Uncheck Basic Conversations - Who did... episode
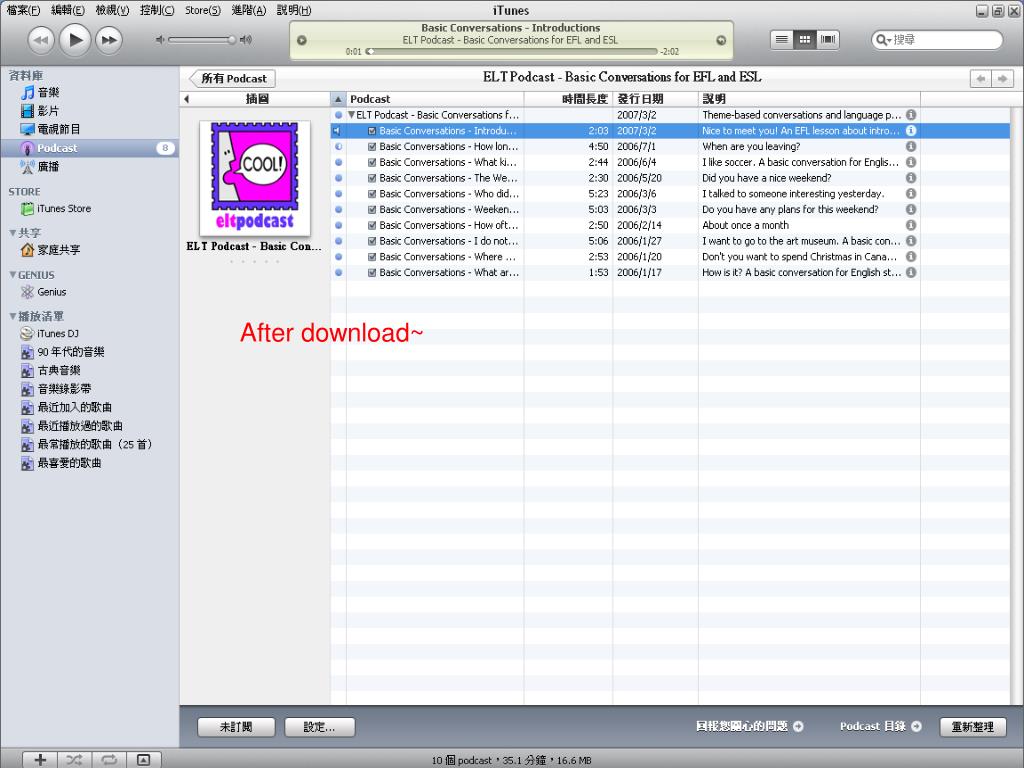 pyautogui.click(x=372, y=194)
